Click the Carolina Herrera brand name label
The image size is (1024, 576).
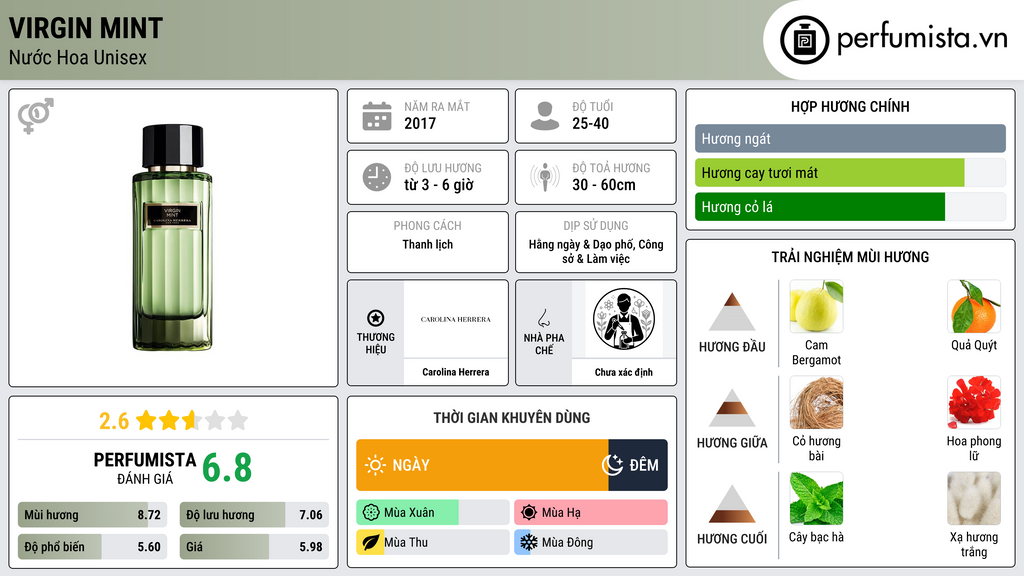(456, 372)
